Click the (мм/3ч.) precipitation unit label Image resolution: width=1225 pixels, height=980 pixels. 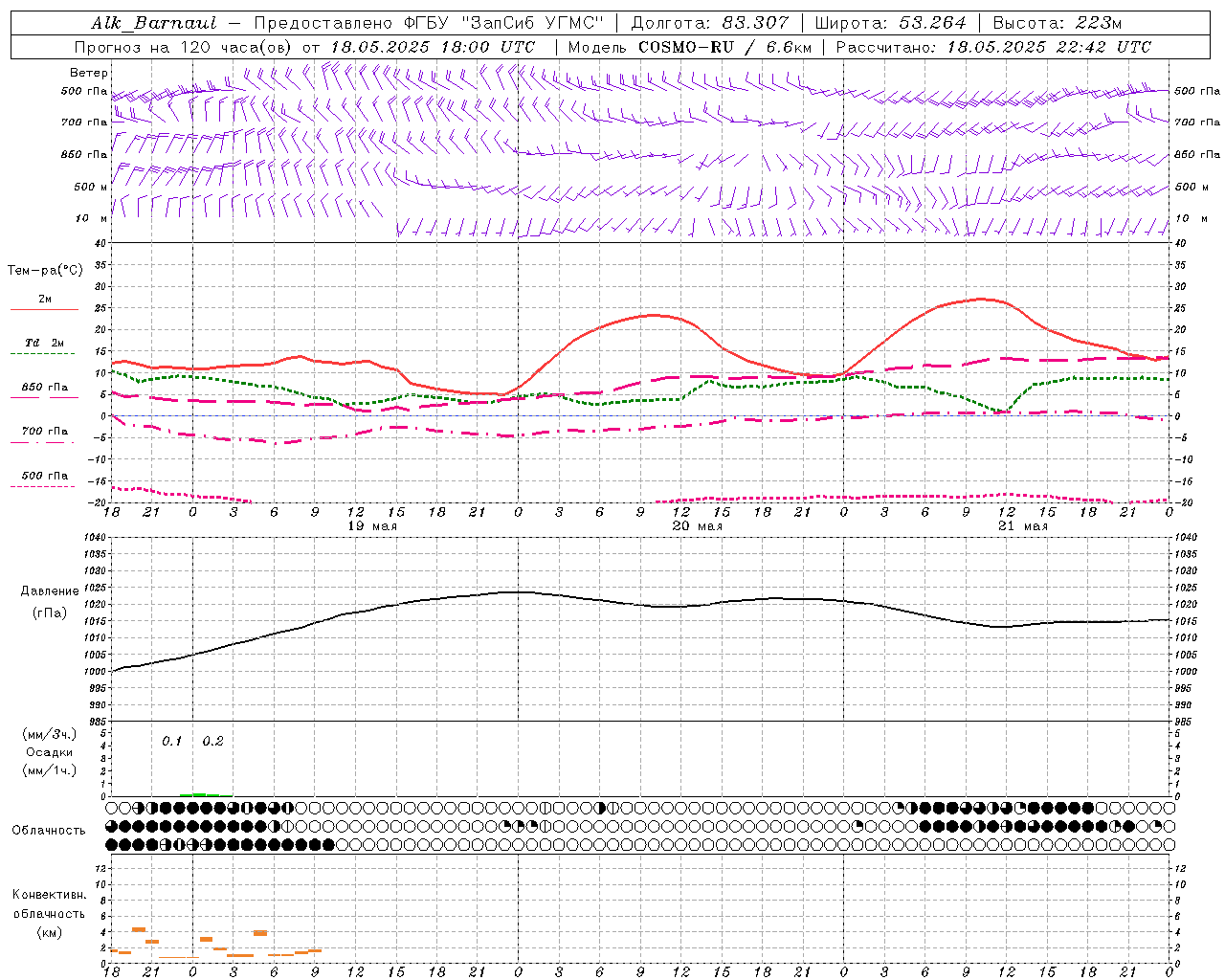[x=50, y=734]
